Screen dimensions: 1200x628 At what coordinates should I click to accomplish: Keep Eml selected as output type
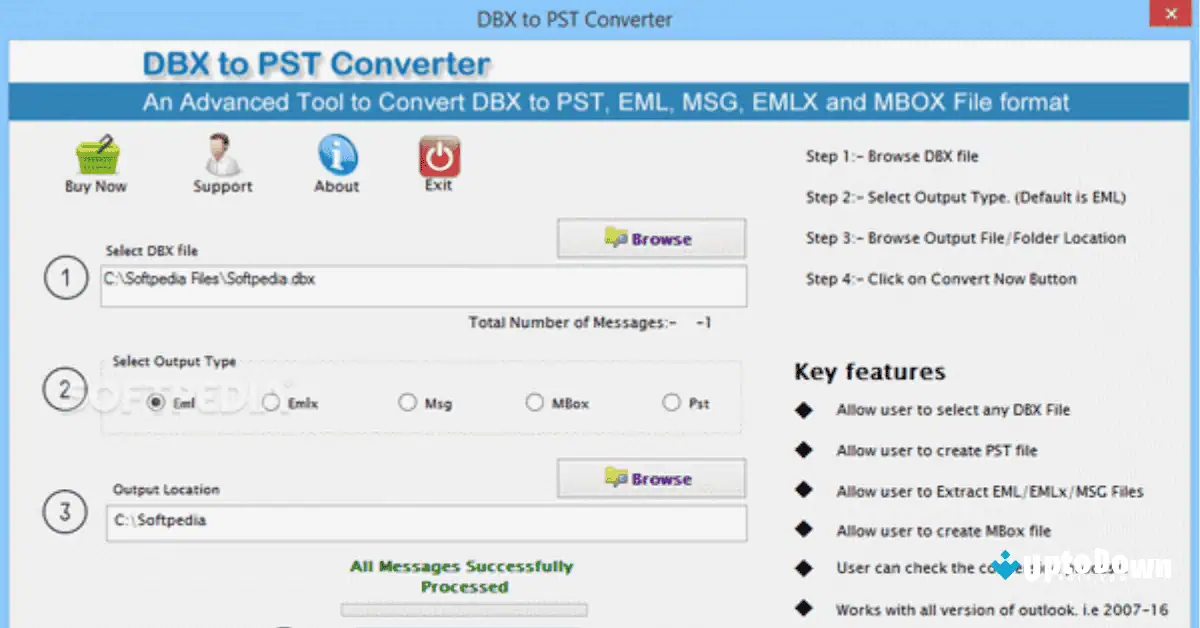click(x=158, y=402)
